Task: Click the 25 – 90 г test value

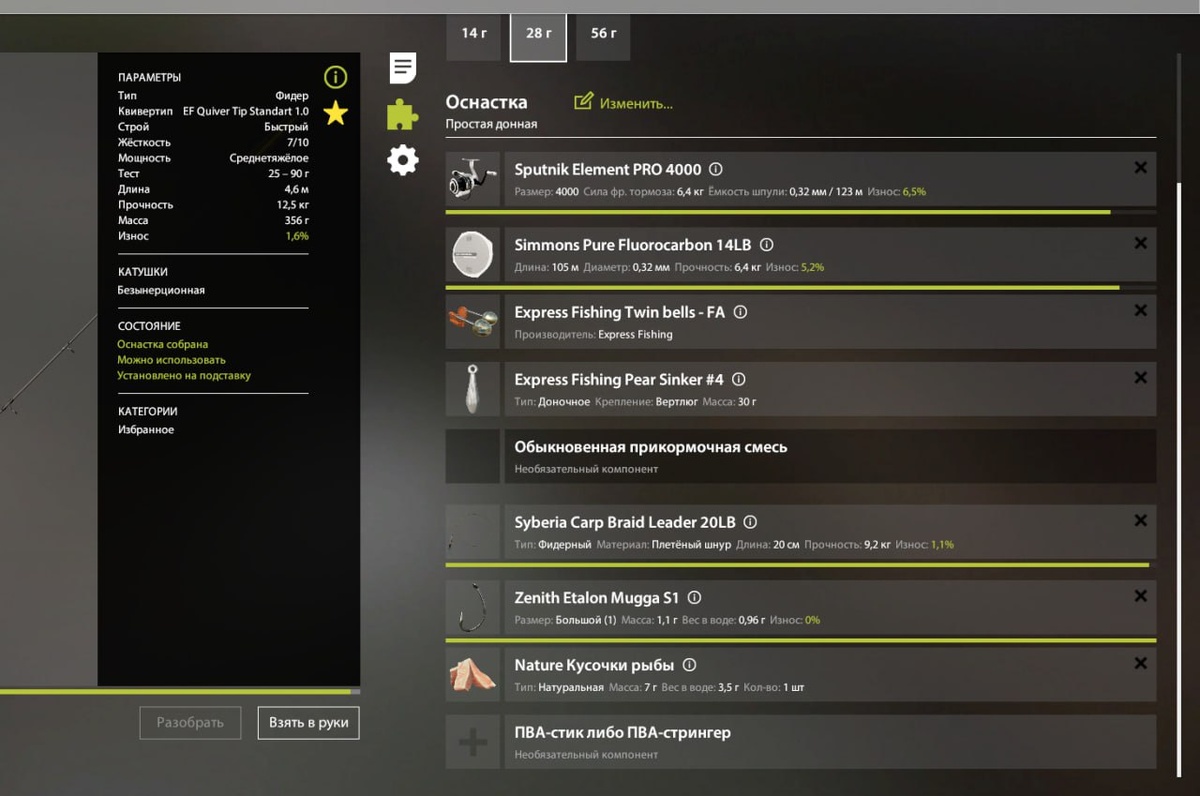Action: coord(288,174)
